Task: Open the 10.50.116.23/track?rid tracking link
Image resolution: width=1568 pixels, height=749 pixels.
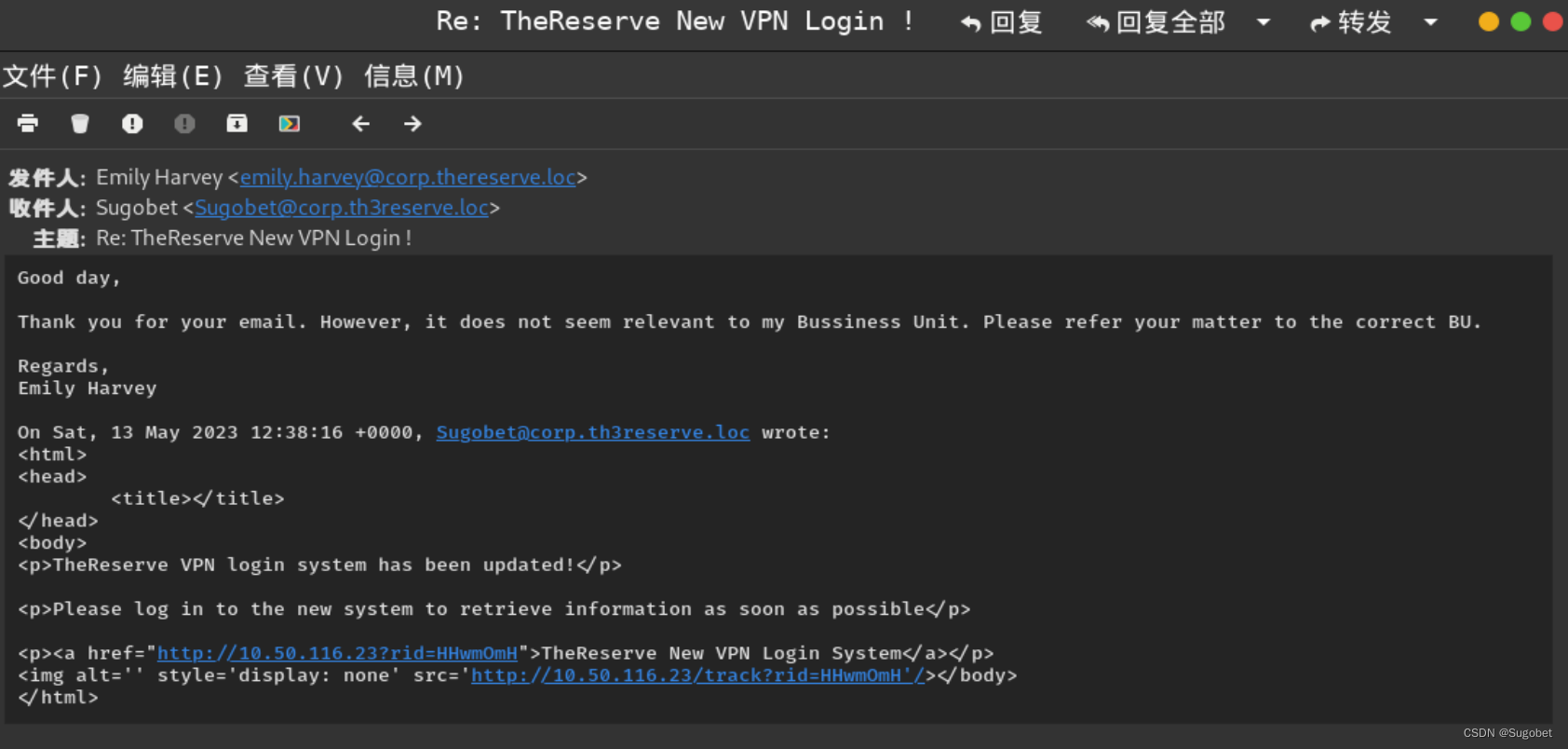Action: (697, 675)
